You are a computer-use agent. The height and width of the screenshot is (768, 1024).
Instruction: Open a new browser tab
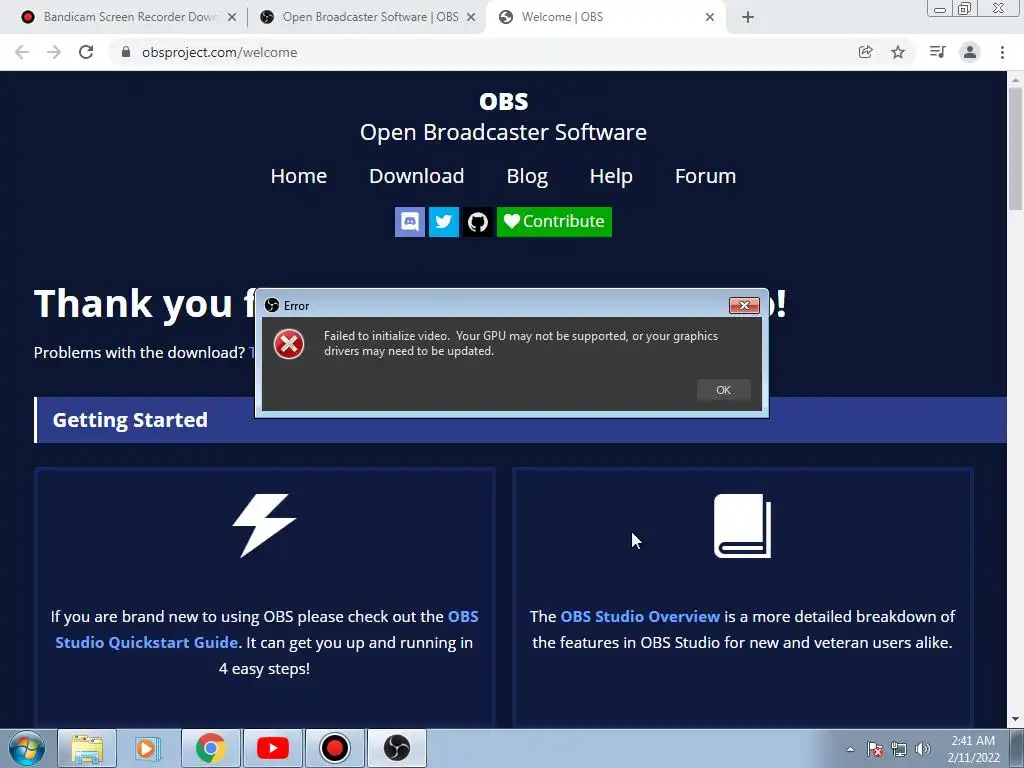748,17
